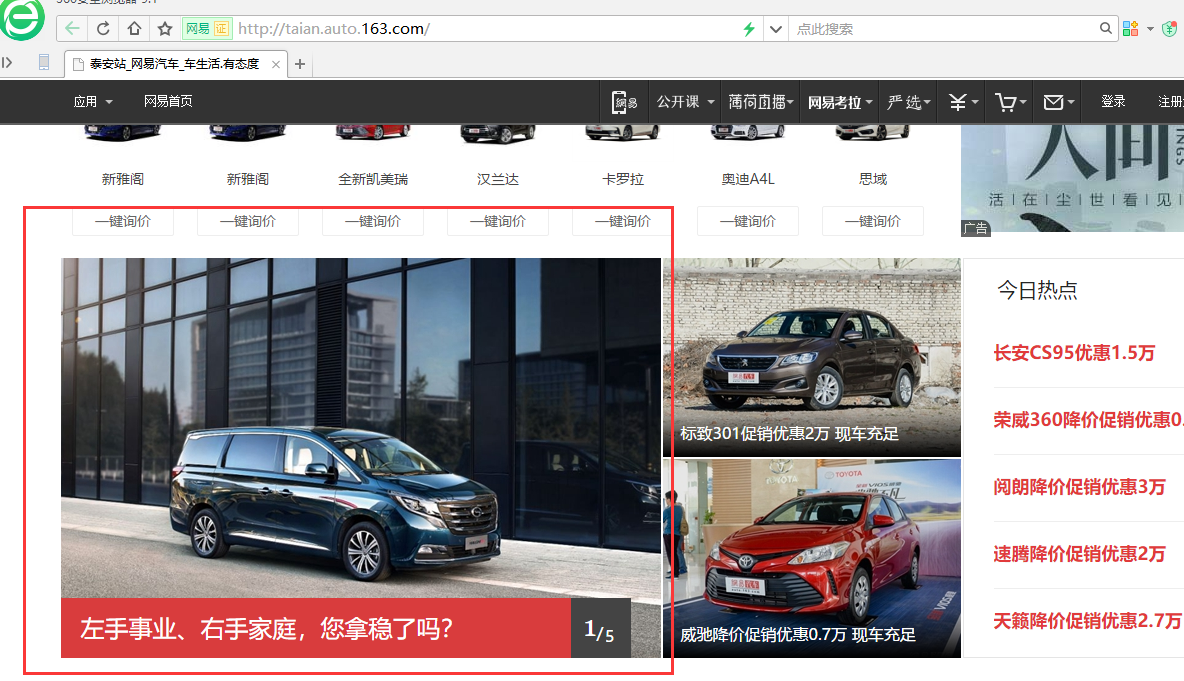Click 一键询价 under 思域
Viewport: 1184px width, 681px height.
click(x=873, y=221)
